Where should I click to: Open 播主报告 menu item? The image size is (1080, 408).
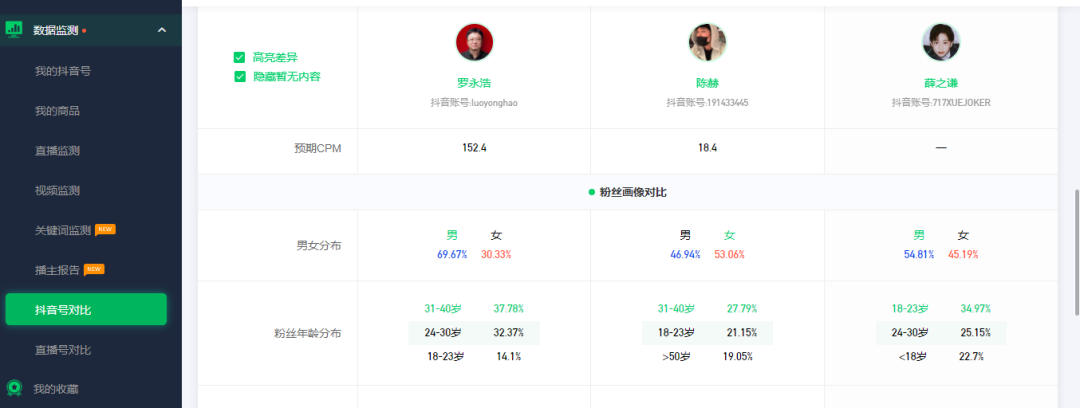(57, 269)
